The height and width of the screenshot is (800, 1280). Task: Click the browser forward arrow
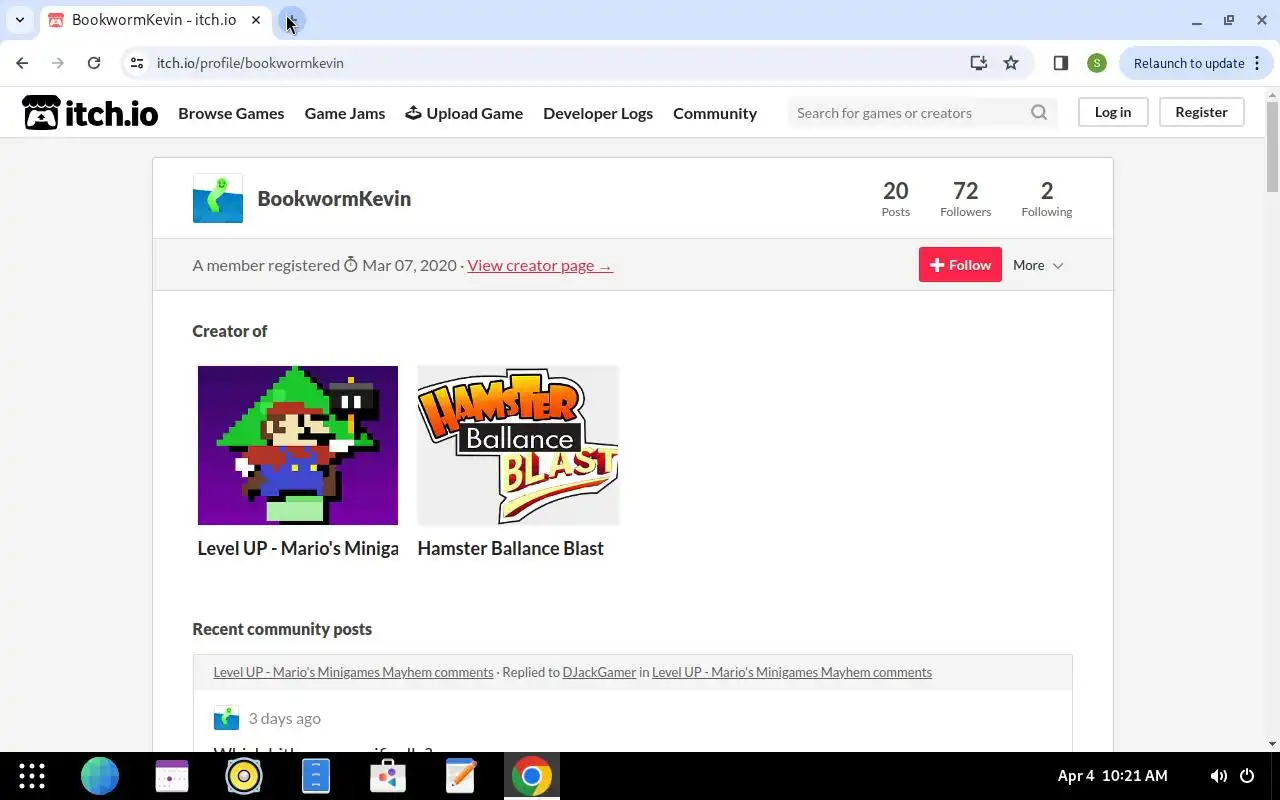[x=58, y=63]
